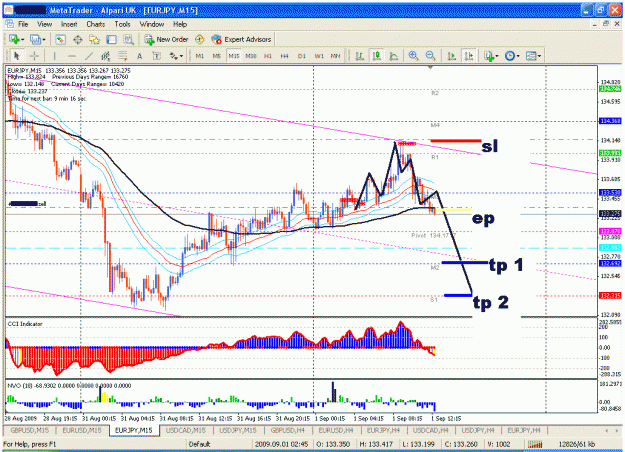Open the File menu
625x452 pixels.
coord(23,24)
